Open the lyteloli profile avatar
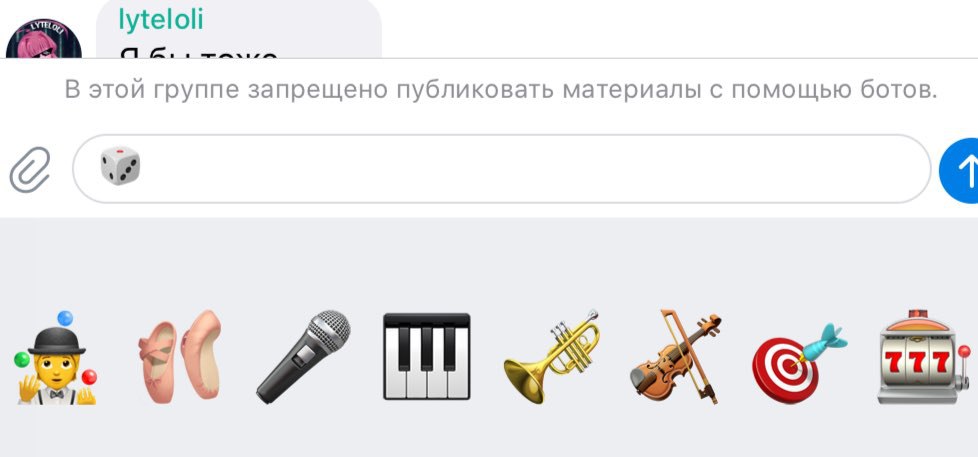This screenshot has width=978, height=457. [44, 39]
